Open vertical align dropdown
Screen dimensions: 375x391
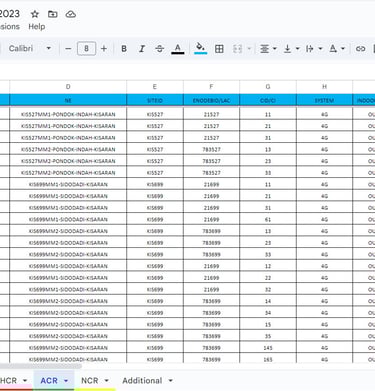(291, 49)
